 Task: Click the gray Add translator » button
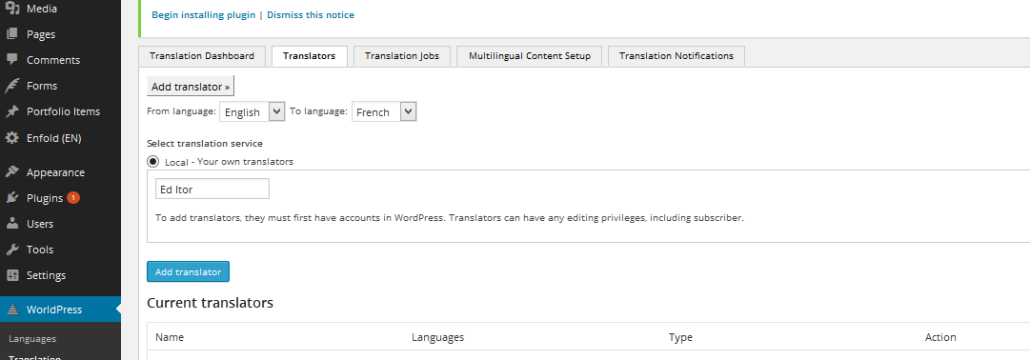[190, 86]
